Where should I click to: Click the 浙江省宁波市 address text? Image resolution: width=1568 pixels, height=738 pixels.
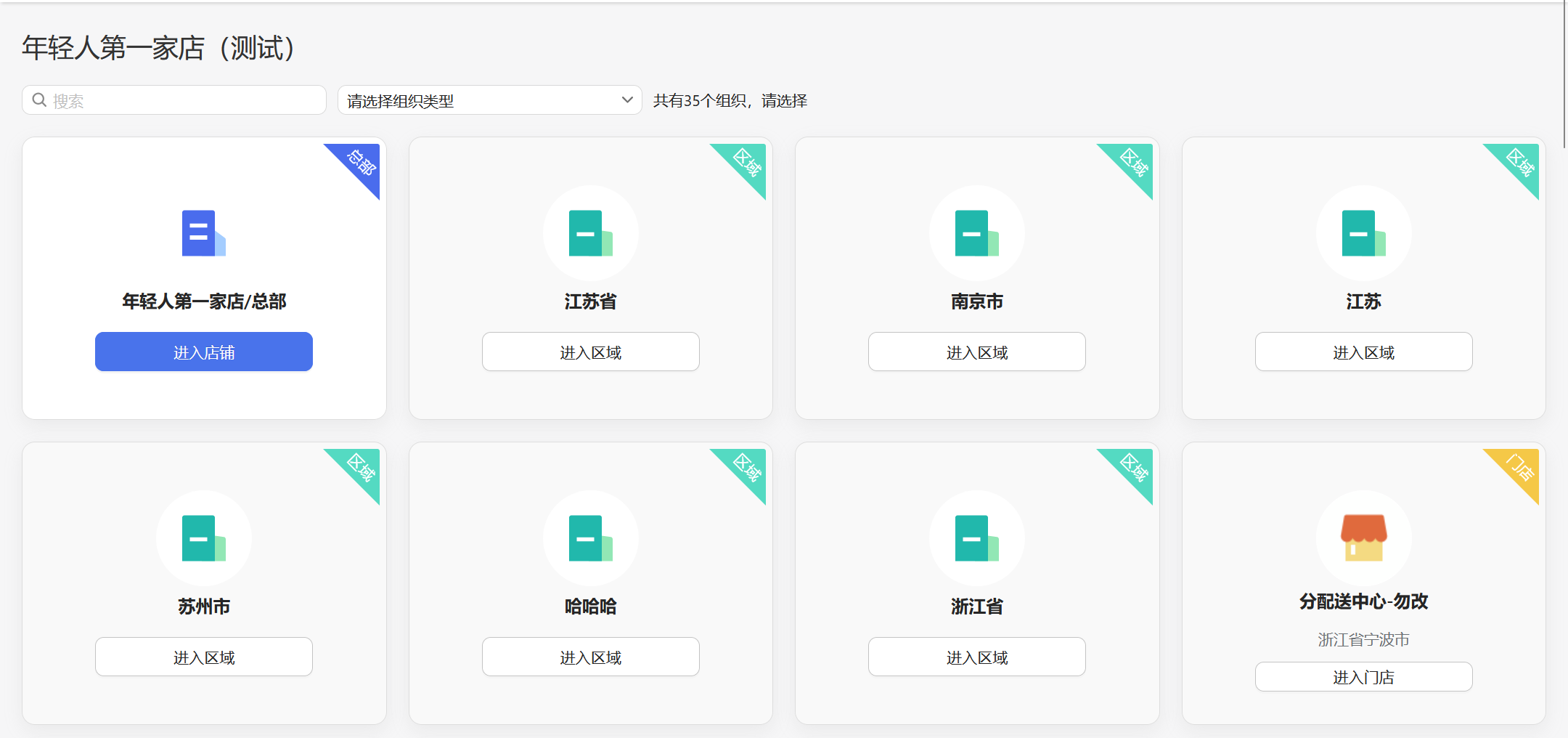pos(1364,640)
